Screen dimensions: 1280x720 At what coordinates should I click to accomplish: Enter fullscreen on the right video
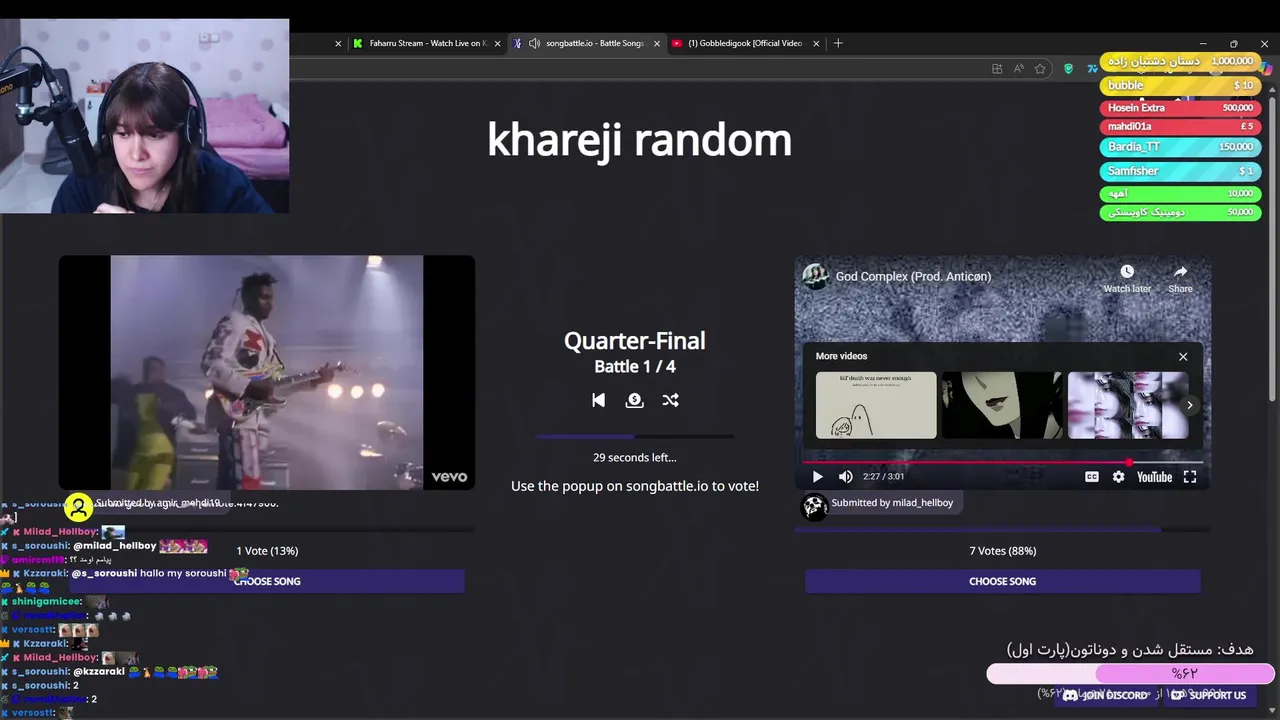coord(1190,477)
